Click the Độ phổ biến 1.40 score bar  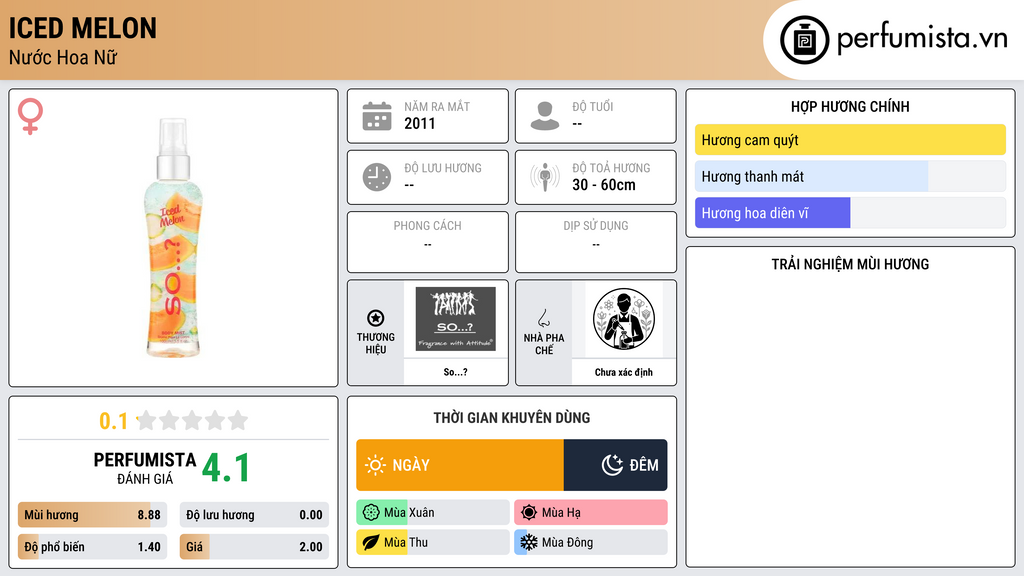(92, 547)
